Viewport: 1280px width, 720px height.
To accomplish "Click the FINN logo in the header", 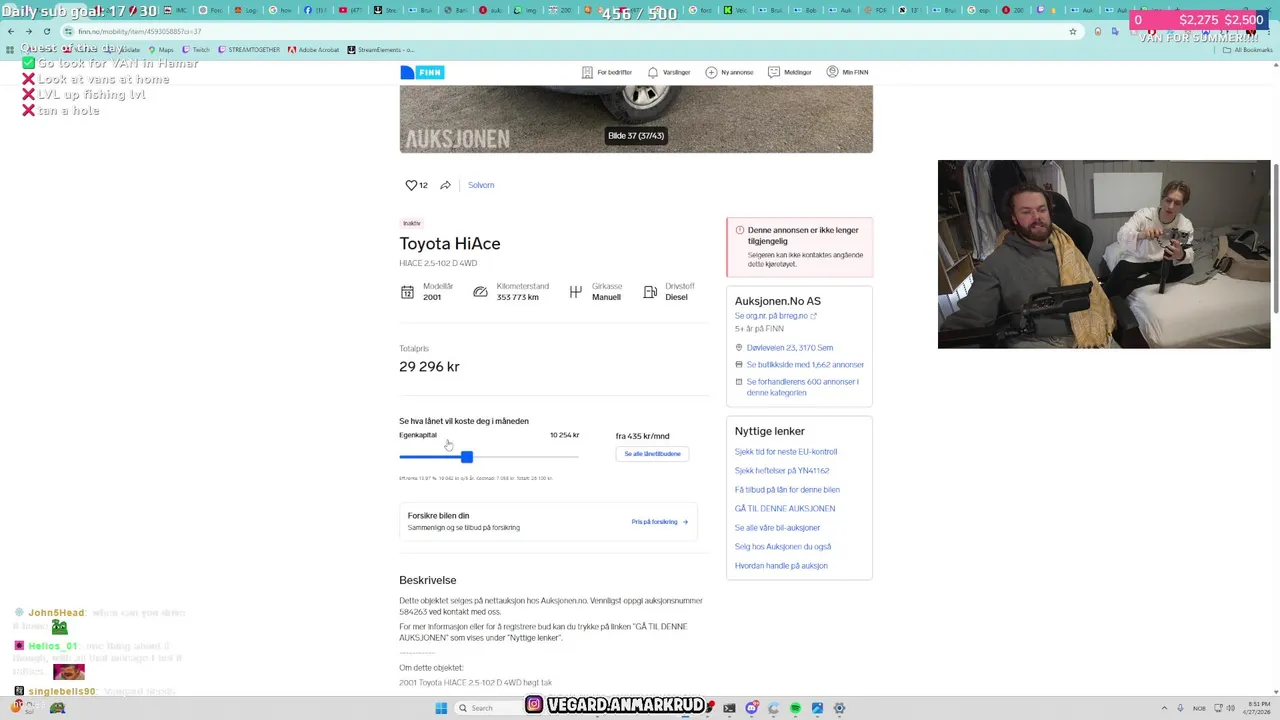I will point(422,72).
